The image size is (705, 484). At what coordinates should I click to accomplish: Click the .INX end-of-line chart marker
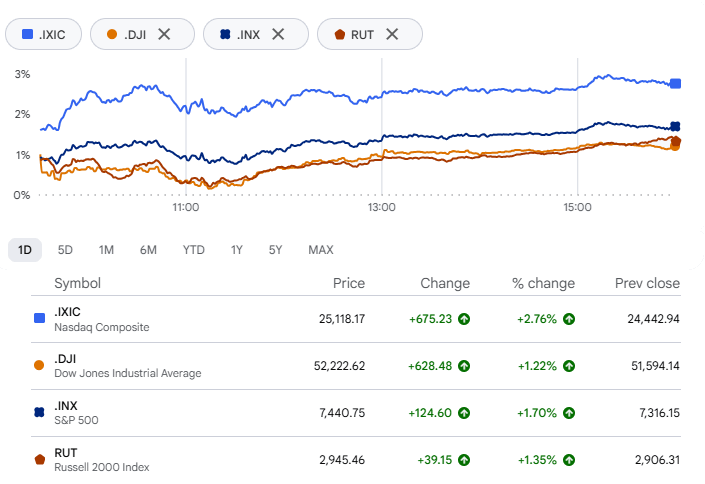coord(675,126)
